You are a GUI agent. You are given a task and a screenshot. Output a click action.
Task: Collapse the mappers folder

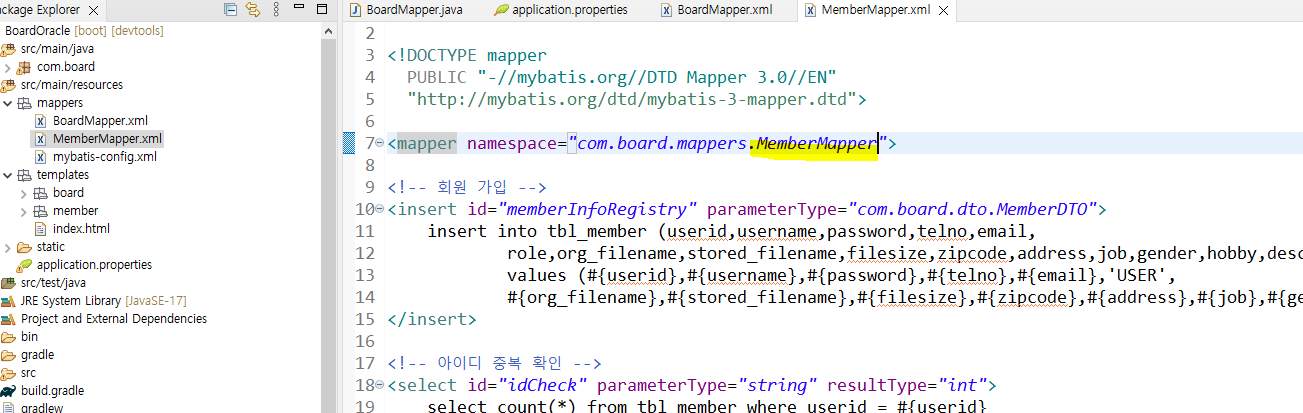(7, 103)
